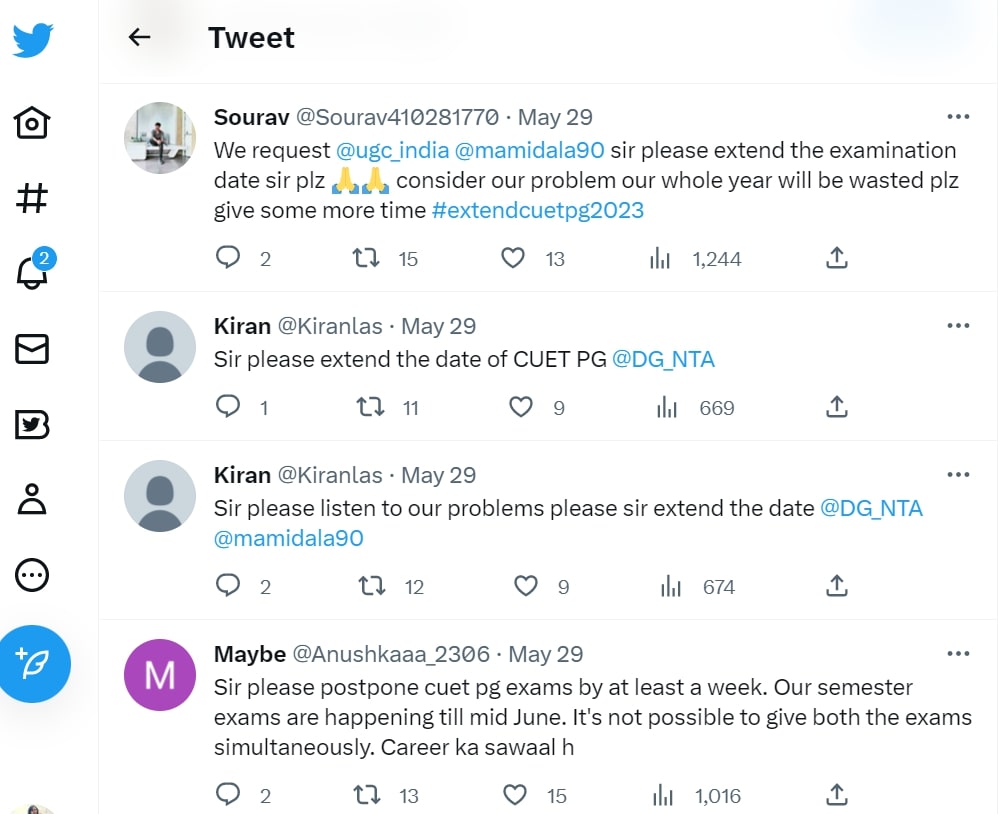Screen dimensions: 1004x814
Task: Click the compose Tweet feather button
Action: click(x=35, y=662)
